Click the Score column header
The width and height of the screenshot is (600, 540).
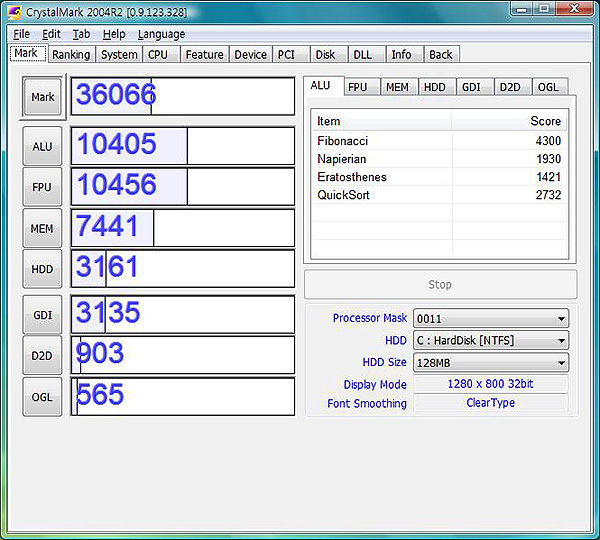[509, 121]
